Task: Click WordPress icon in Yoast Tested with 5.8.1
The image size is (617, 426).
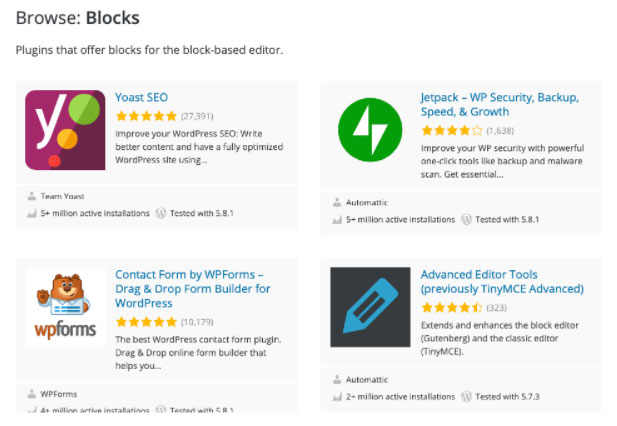Action: pos(161,213)
